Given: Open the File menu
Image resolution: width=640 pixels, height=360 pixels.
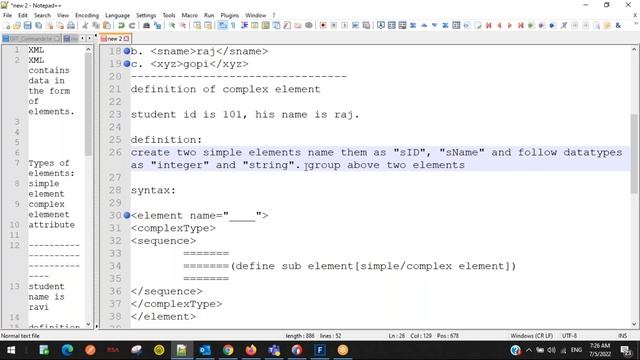Looking at the screenshot, I should tap(7, 15).
